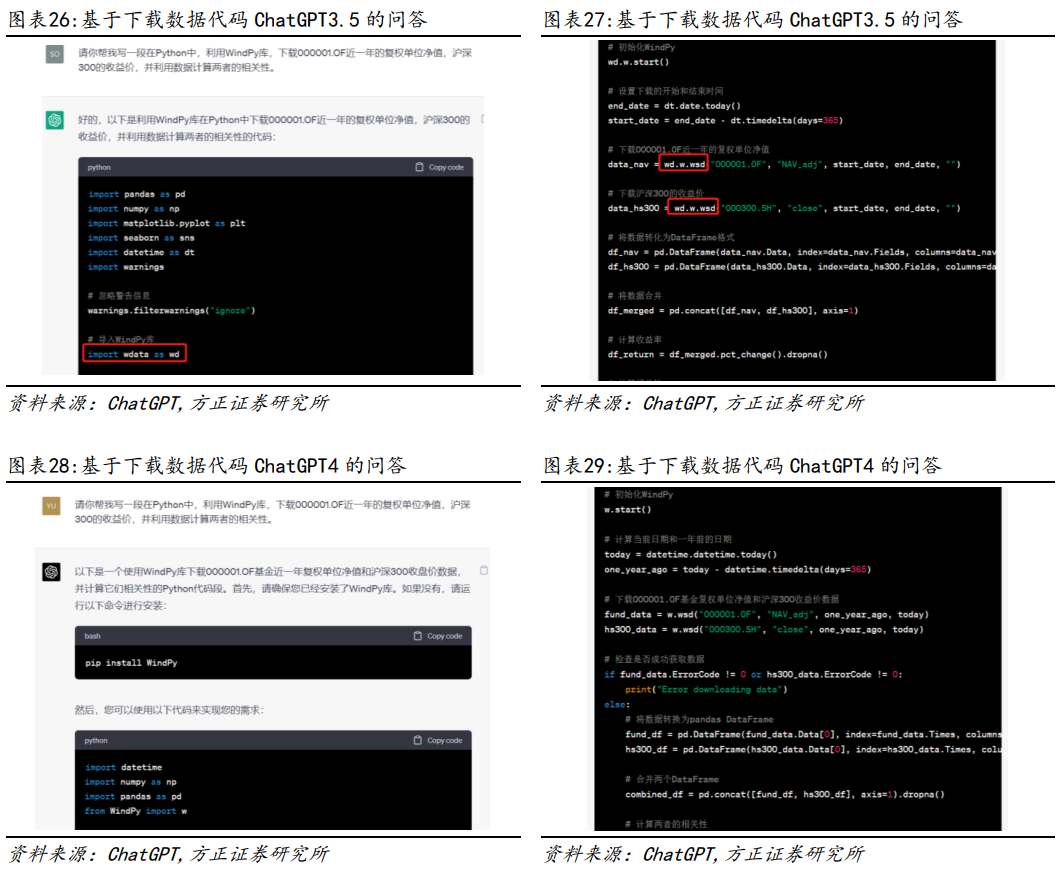This screenshot has height=870, width=1061.
Task: Copy code from the ChatGPT3.5 python block
Action: pos(439,167)
